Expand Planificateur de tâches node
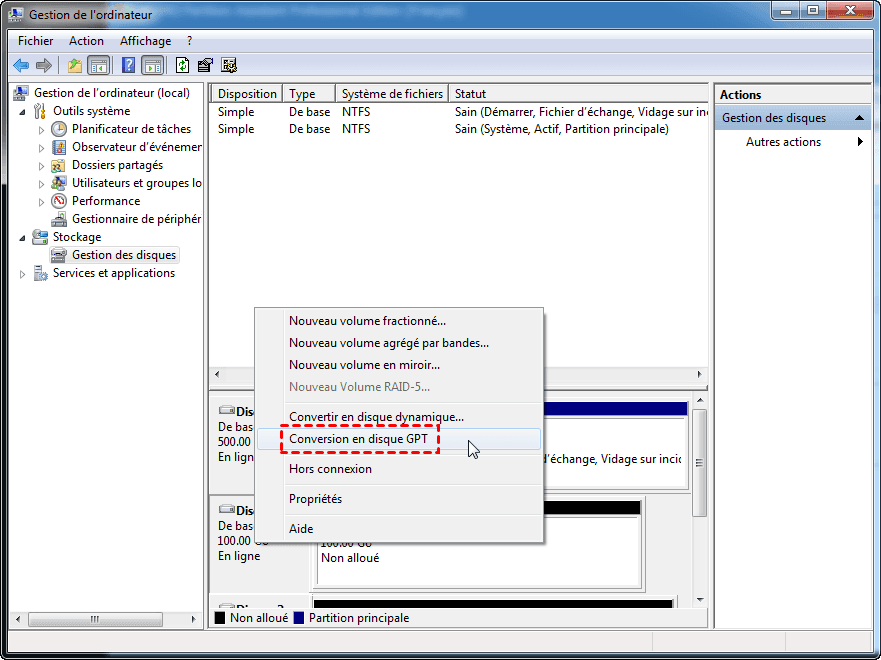 (x=41, y=130)
